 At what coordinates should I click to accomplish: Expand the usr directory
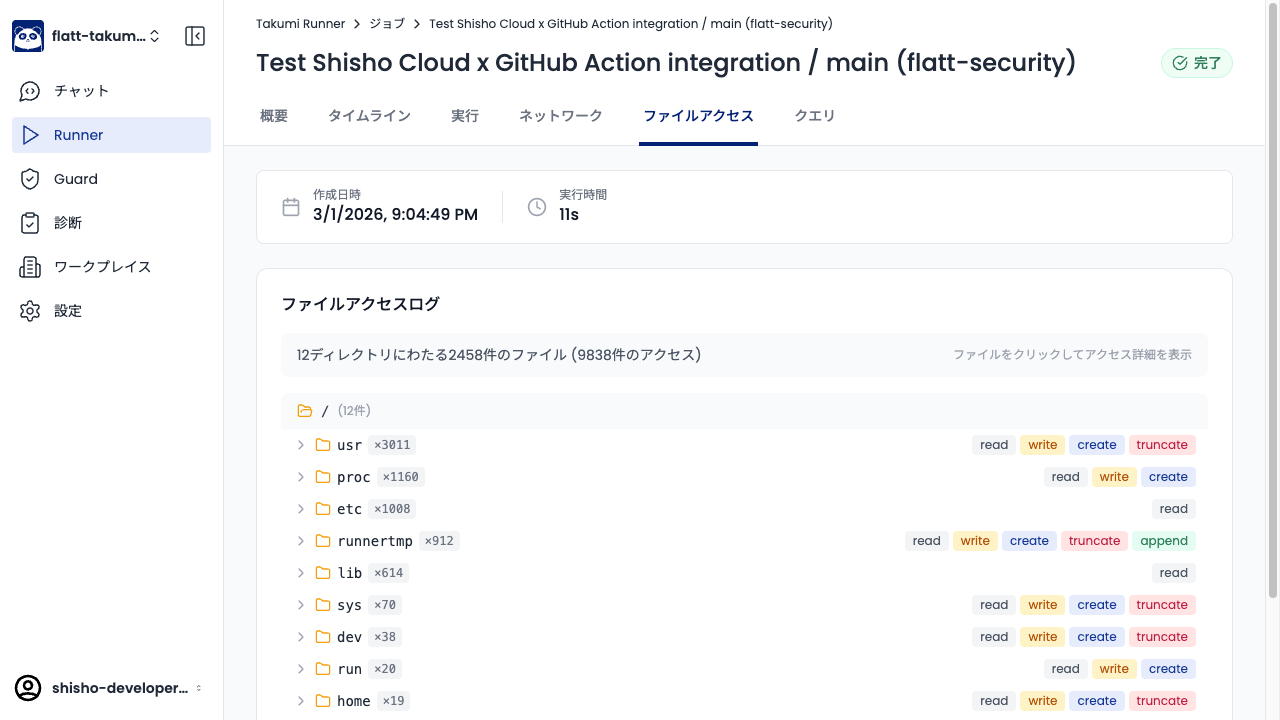(300, 445)
